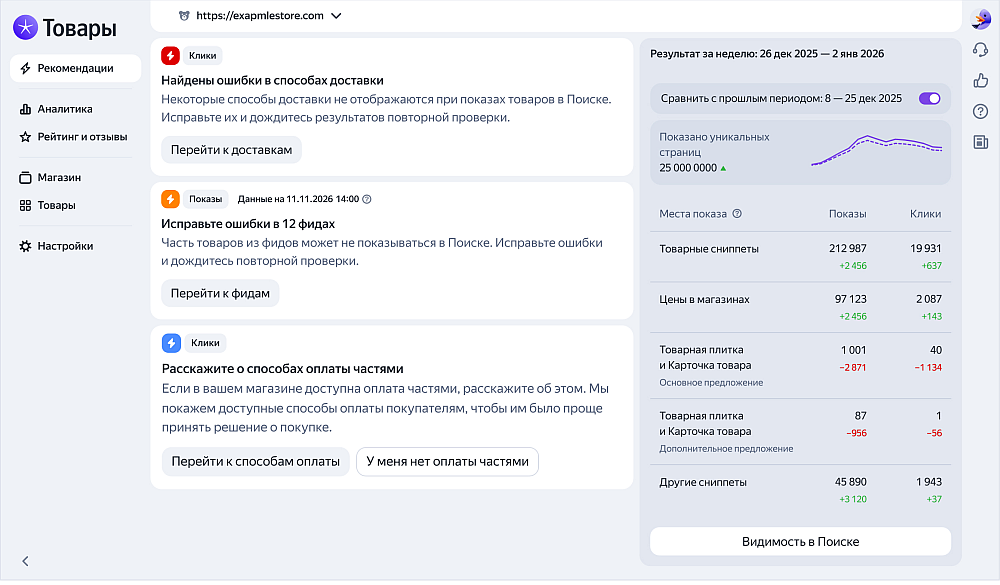The width and height of the screenshot is (1000, 585).
Task: Click the shop icon beside Магазин
Action: click(x=26, y=177)
